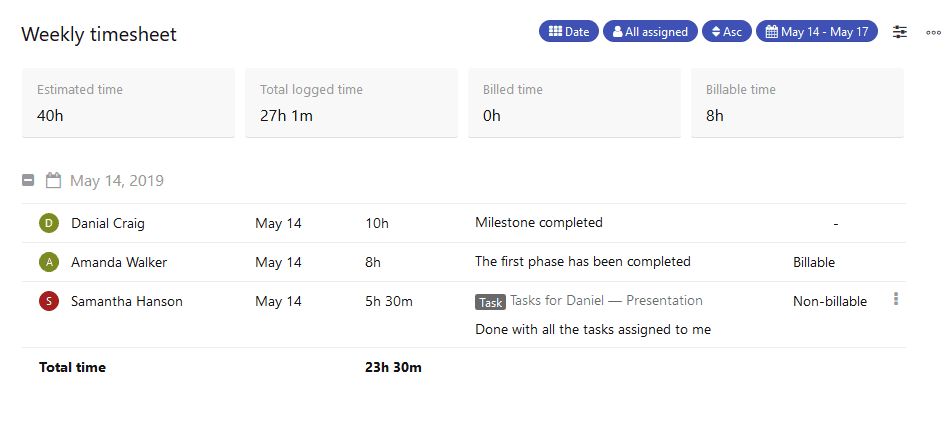
Task: Collapse the May 14, 2019 group
Action: point(28,180)
